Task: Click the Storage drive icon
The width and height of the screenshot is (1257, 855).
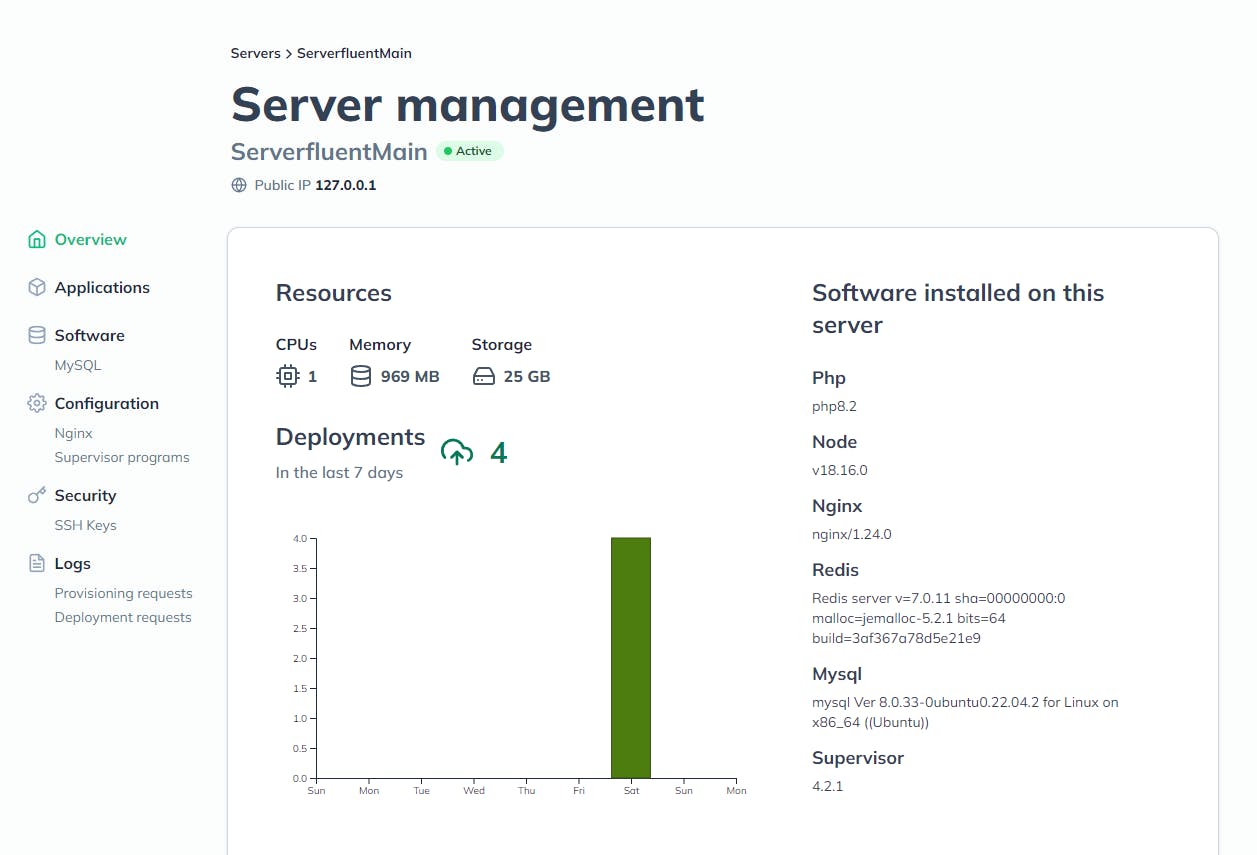Action: [484, 376]
